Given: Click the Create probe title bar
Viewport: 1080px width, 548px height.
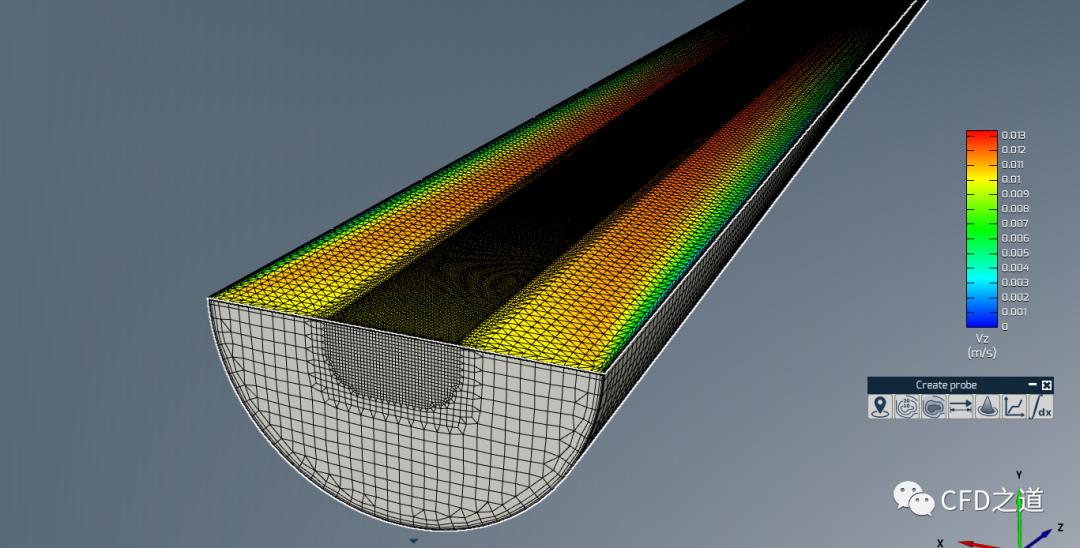Looking at the screenshot, I should 945,385.
